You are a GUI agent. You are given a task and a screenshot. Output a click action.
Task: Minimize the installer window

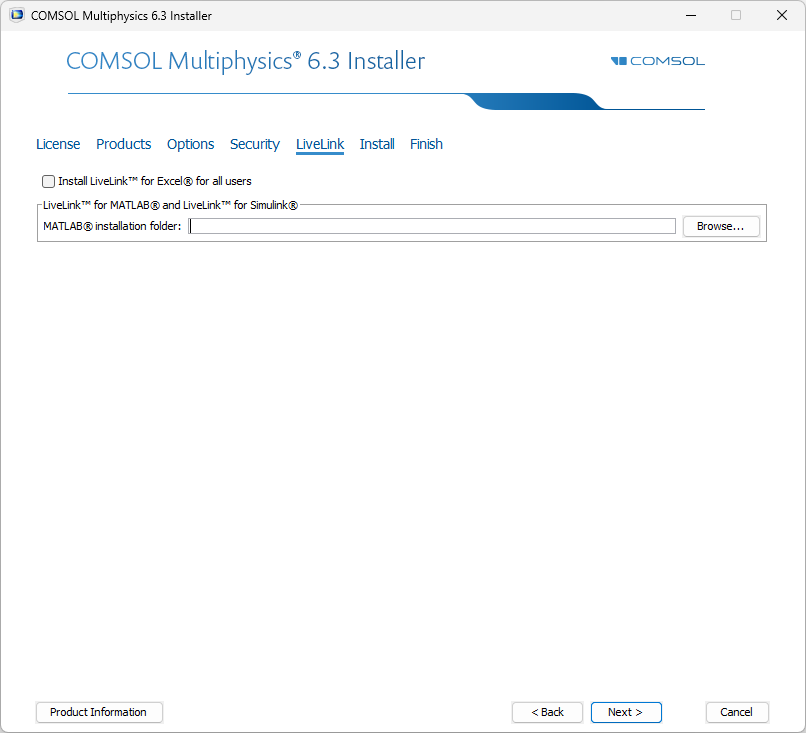point(691,15)
